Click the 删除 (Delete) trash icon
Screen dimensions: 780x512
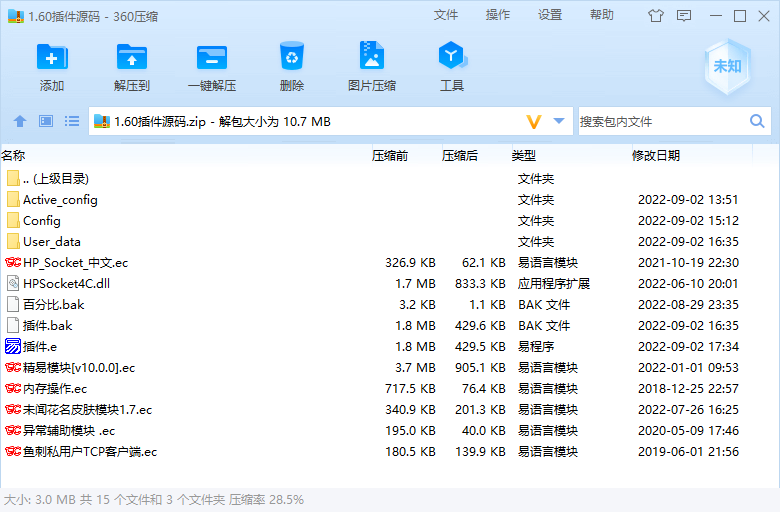click(292, 58)
